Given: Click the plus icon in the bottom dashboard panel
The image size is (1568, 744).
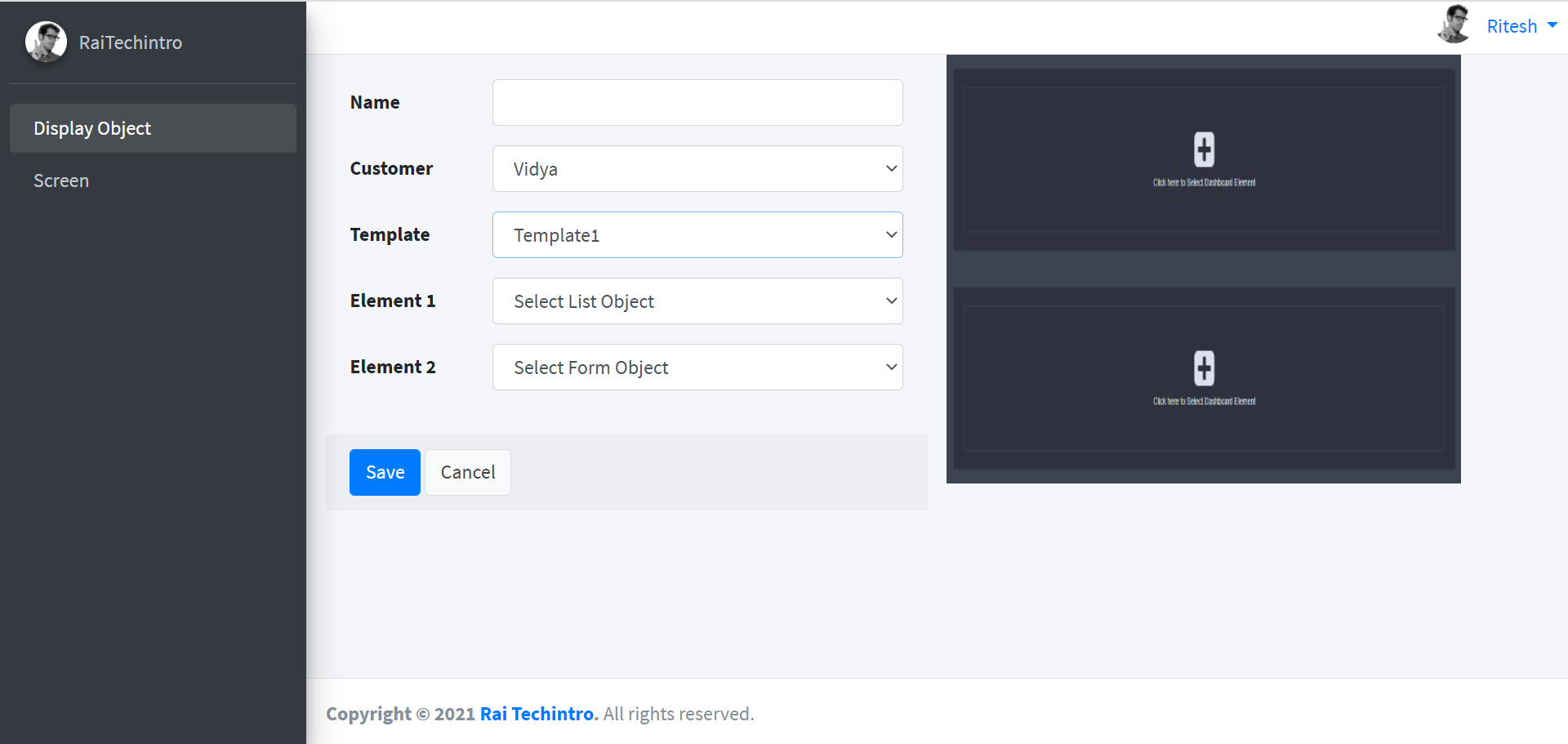Looking at the screenshot, I should click(x=1204, y=369).
